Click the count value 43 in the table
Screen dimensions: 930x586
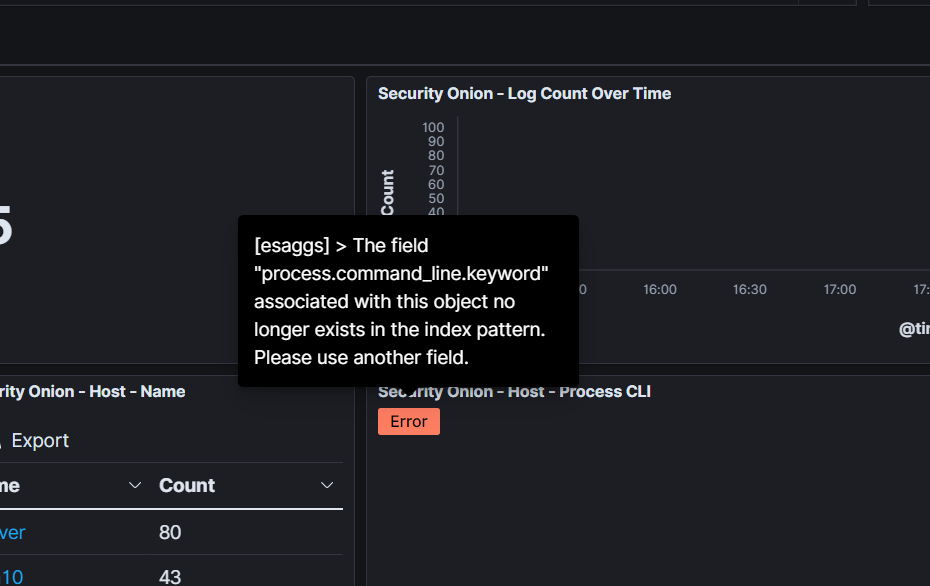pyautogui.click(x=170, y=577)
